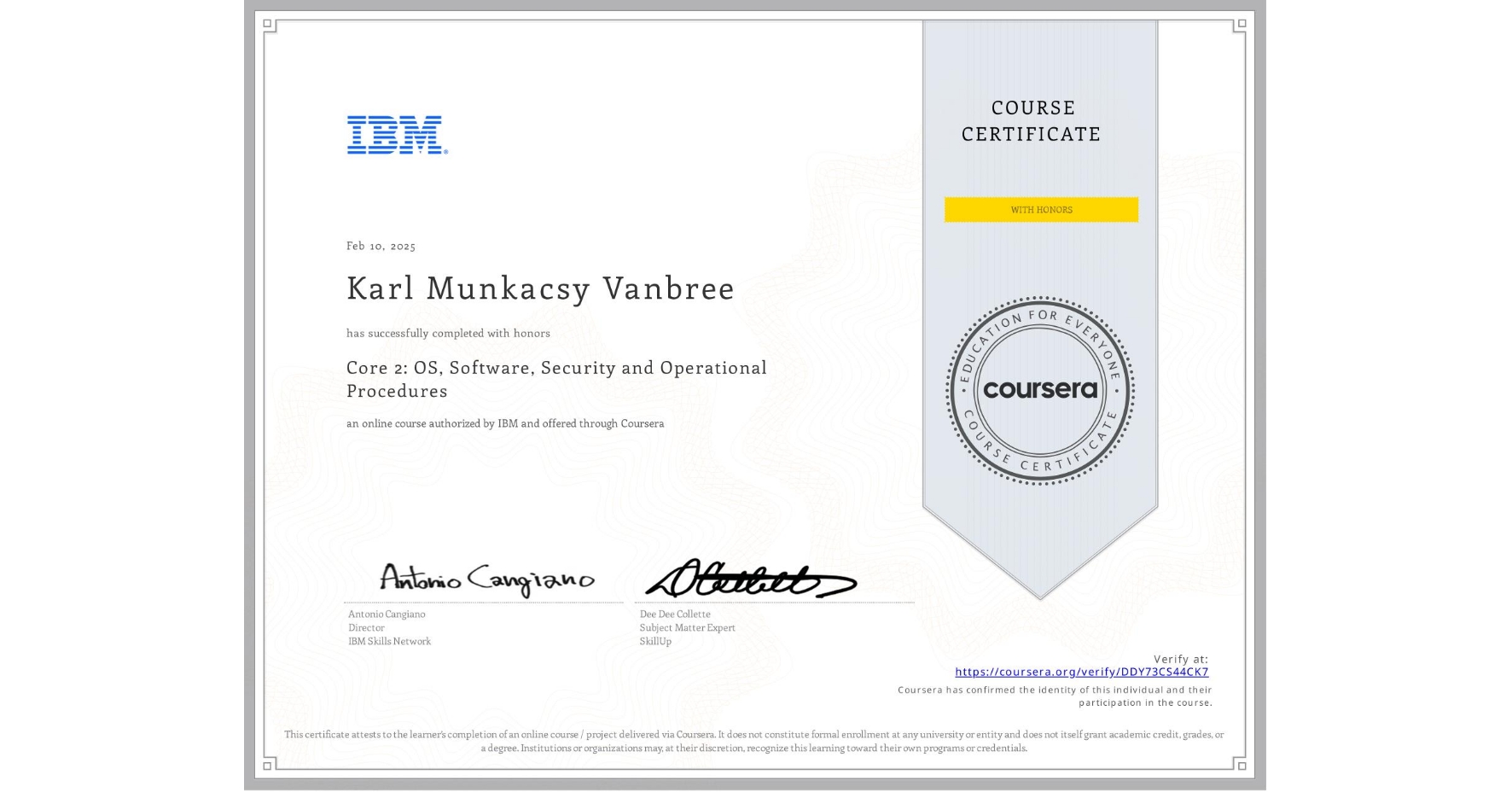Screen dimensions: 1512x792
Task: Click the disclaimer 'This certificate attests' paragraph
Action: 754,741
